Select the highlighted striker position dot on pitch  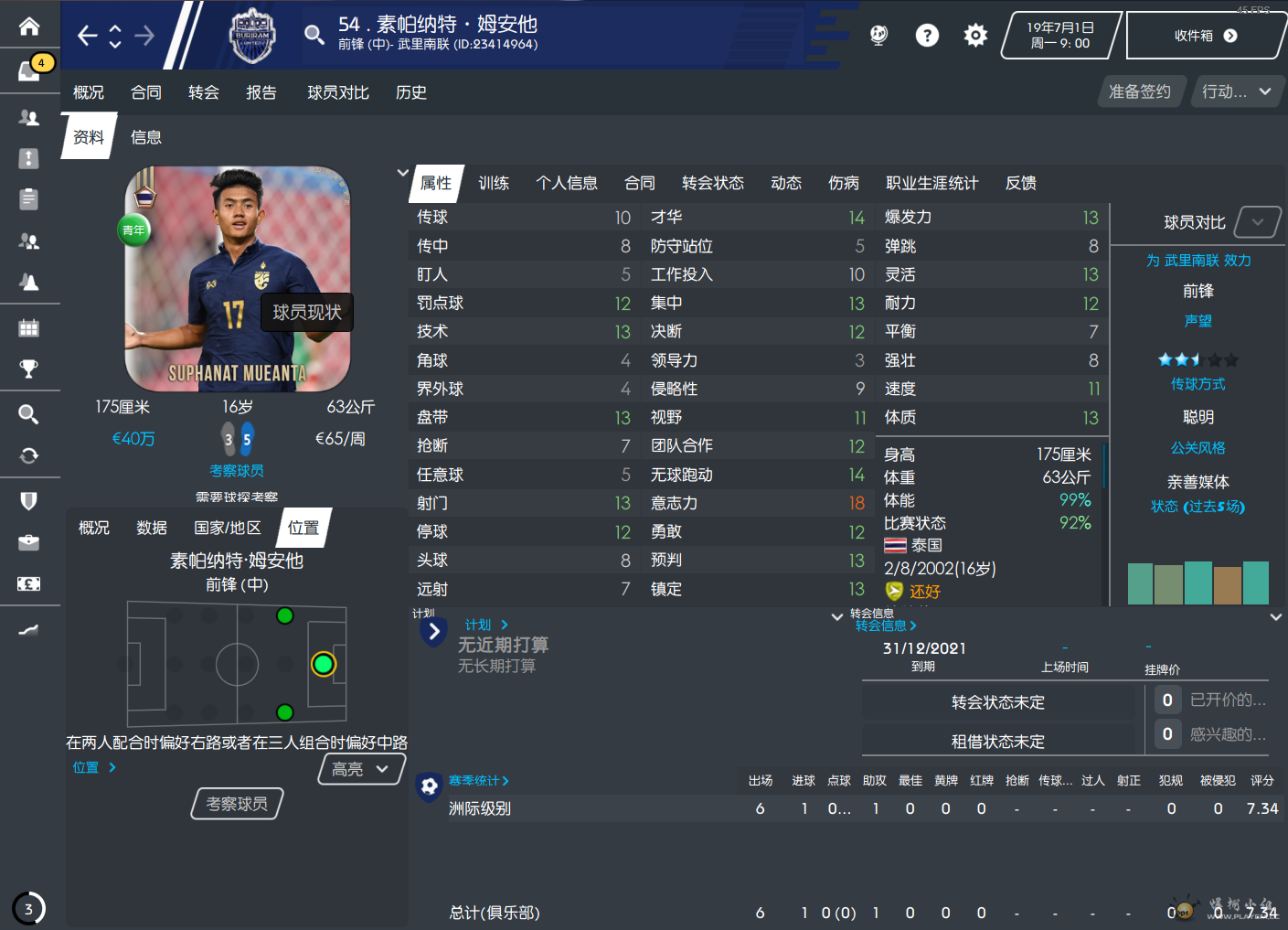(x=323, y=664)
